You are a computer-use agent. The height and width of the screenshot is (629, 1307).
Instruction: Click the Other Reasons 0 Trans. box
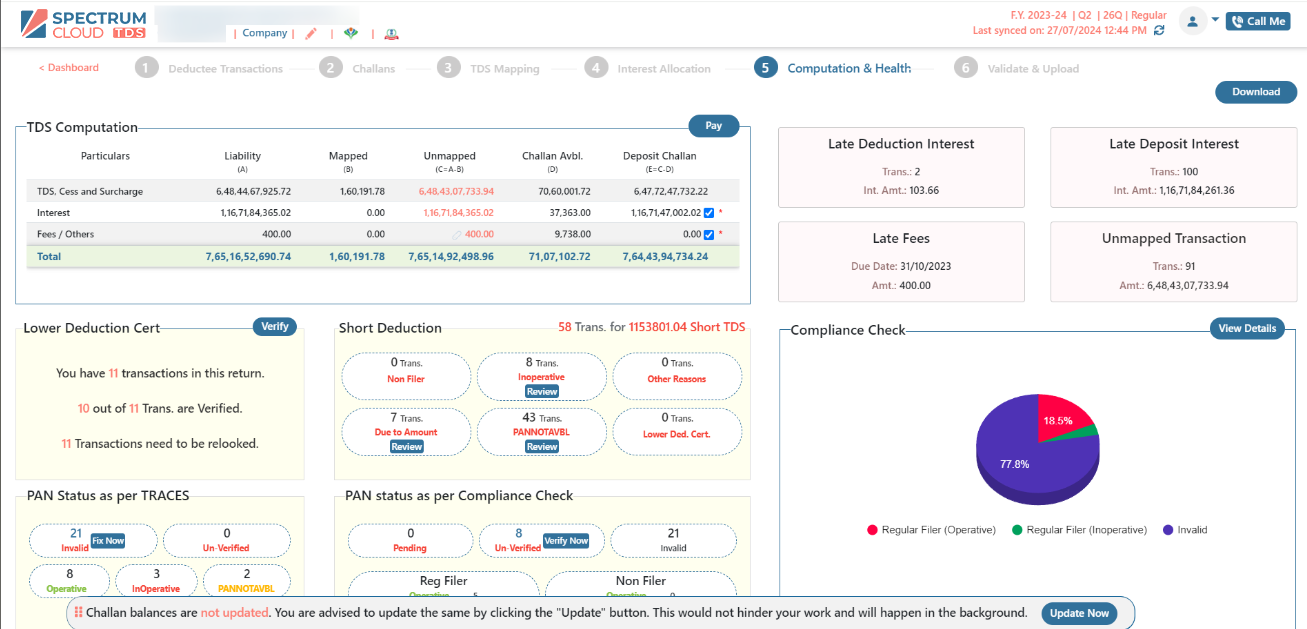(677, 376)
